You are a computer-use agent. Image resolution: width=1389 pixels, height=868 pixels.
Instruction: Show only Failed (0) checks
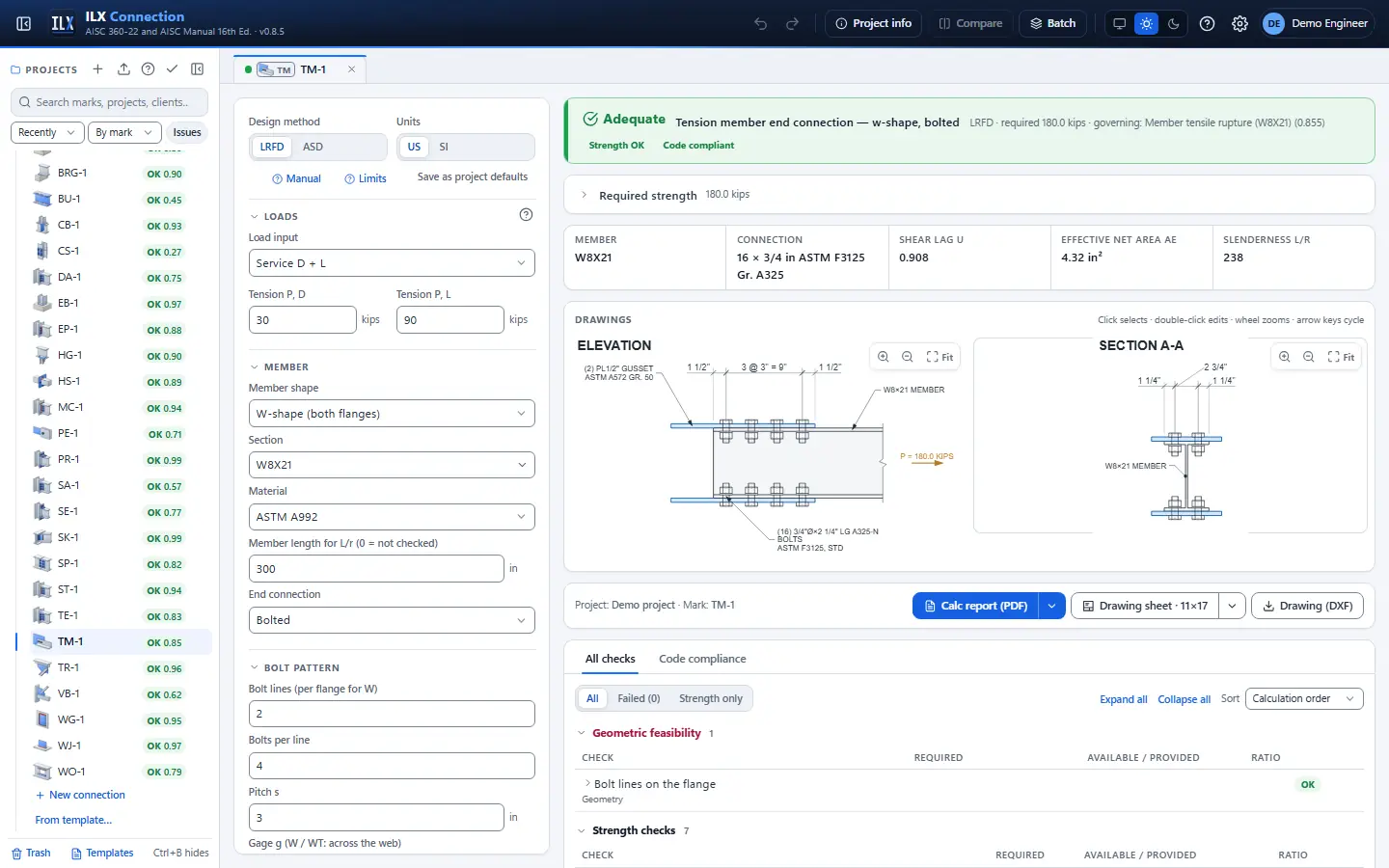tap(639, 698)
